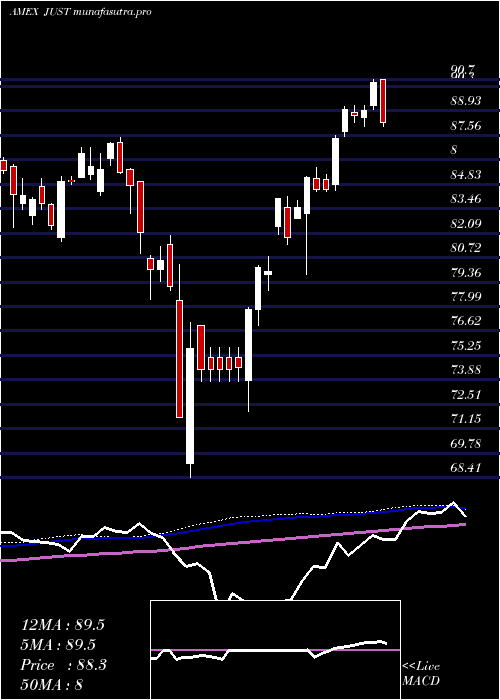Click the 72.51 price axis label
Screen dimensions: 500x700
(x=466, y=395)
